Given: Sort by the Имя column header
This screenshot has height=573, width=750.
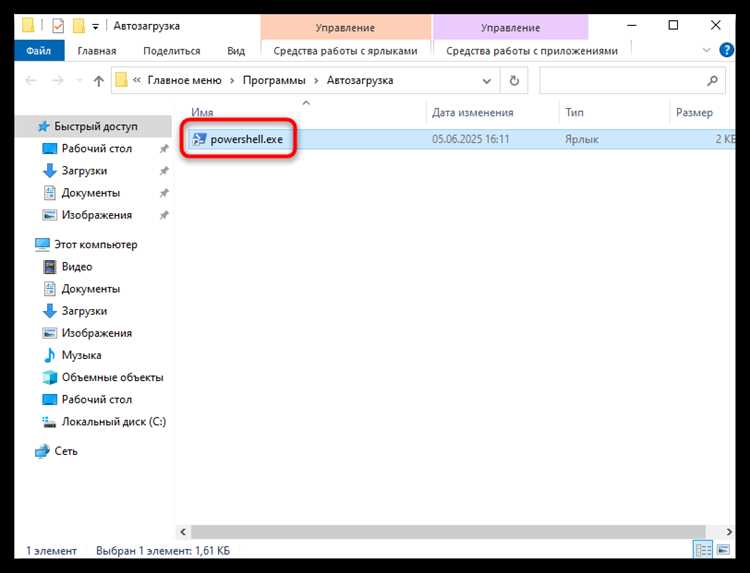Looking at the screenshot, I should pyautogui.click(x=202, y=112).
